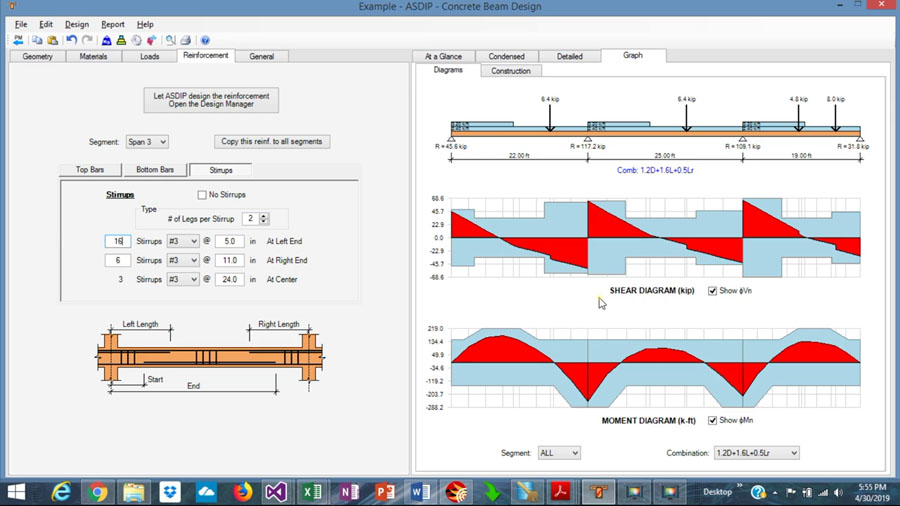Open Google Chrome from the taskbar

[98, 492]
